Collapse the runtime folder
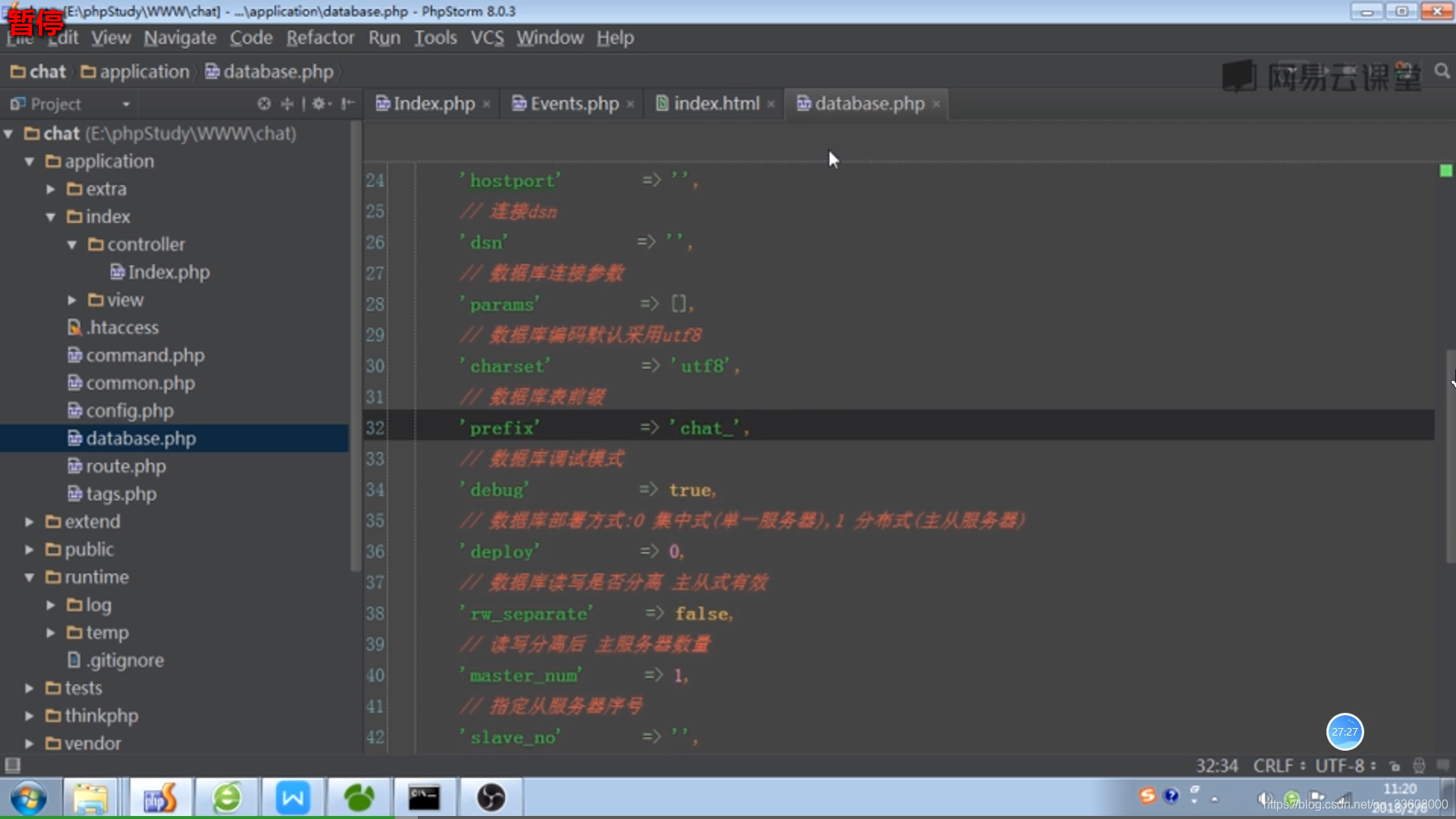This screenshot has height=819, width=1456. [x=30, y=578]
